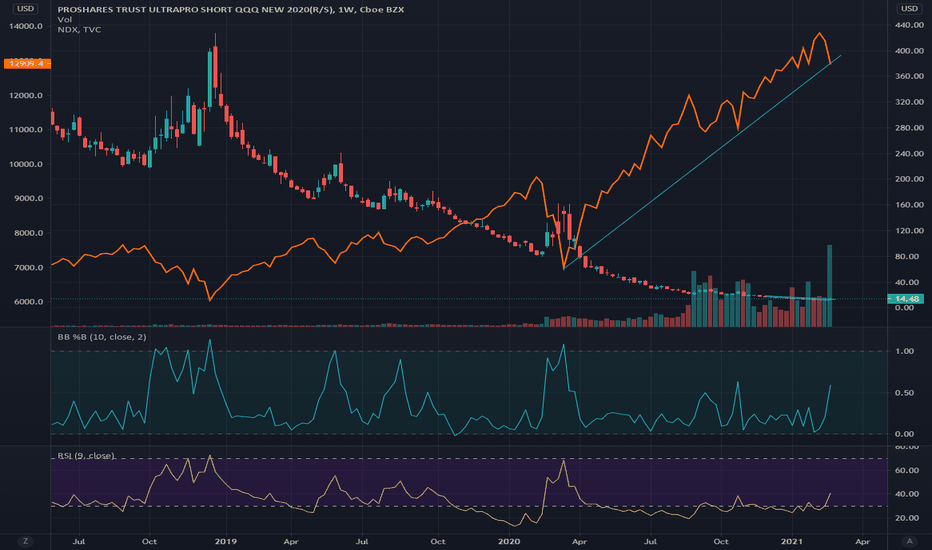Select the ProShares Trust UltraPro Short QQQ title

click(x=231, y=10)
